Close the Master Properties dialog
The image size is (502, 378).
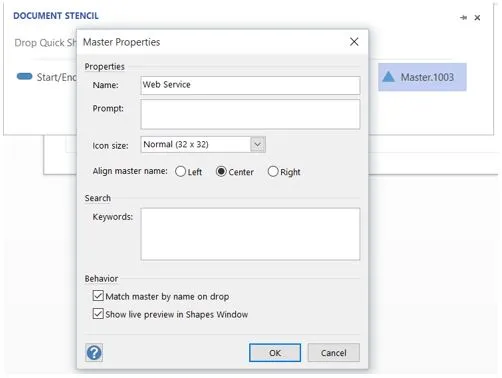click(x=354, y=42)
